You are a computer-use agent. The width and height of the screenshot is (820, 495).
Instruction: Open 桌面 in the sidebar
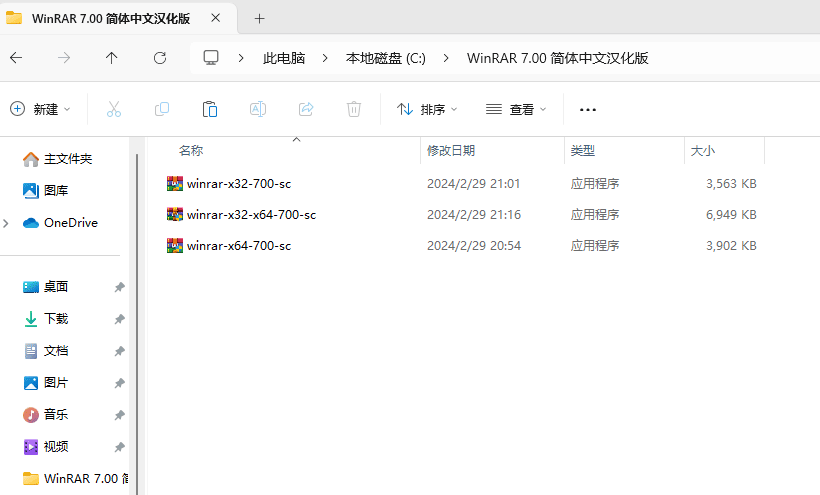pos(45,287)
